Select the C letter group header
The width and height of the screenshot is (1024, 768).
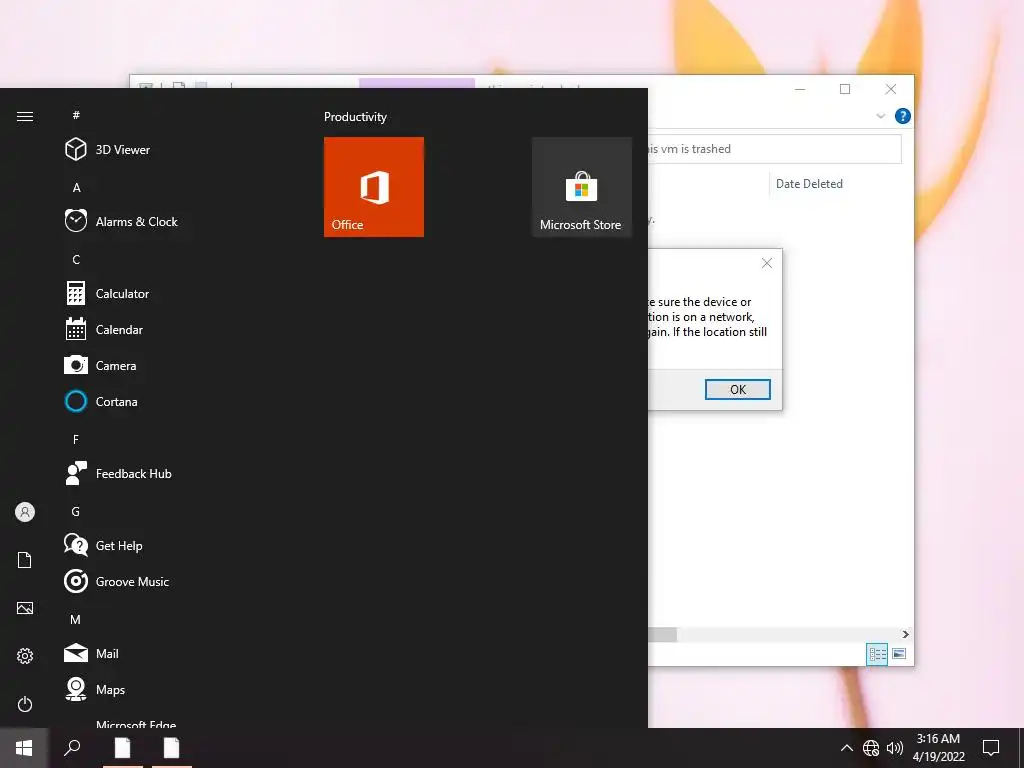click(76, 259)
